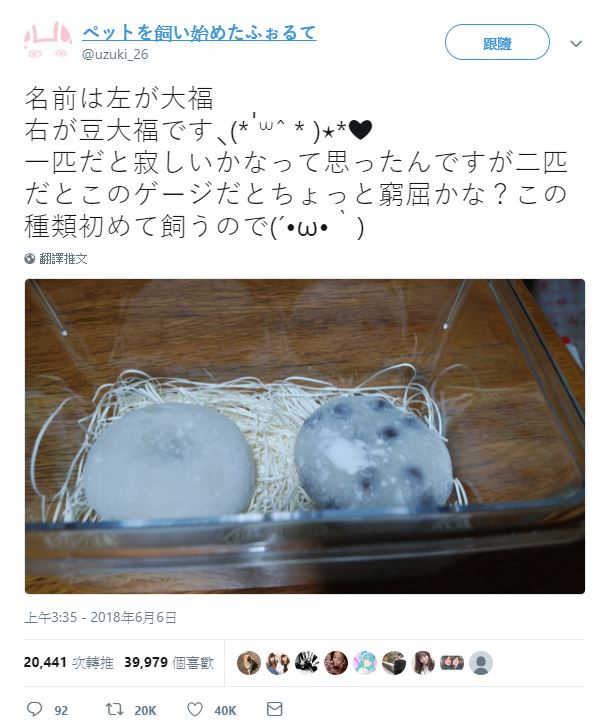Image resolution: width=611 pixels, height=725 pixels.
Task: Click the 翻譯推文 translate tweet link
Action: click(x=63, y=258)
